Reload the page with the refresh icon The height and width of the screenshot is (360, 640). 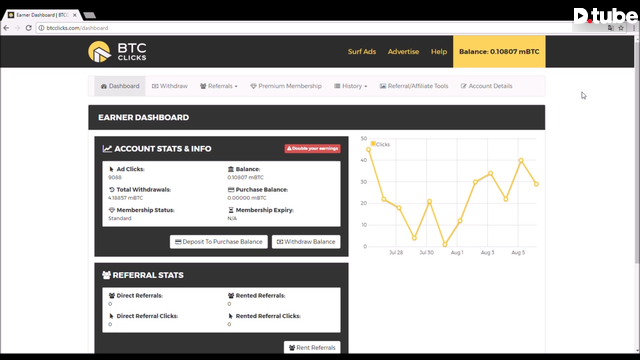(29, 28)
